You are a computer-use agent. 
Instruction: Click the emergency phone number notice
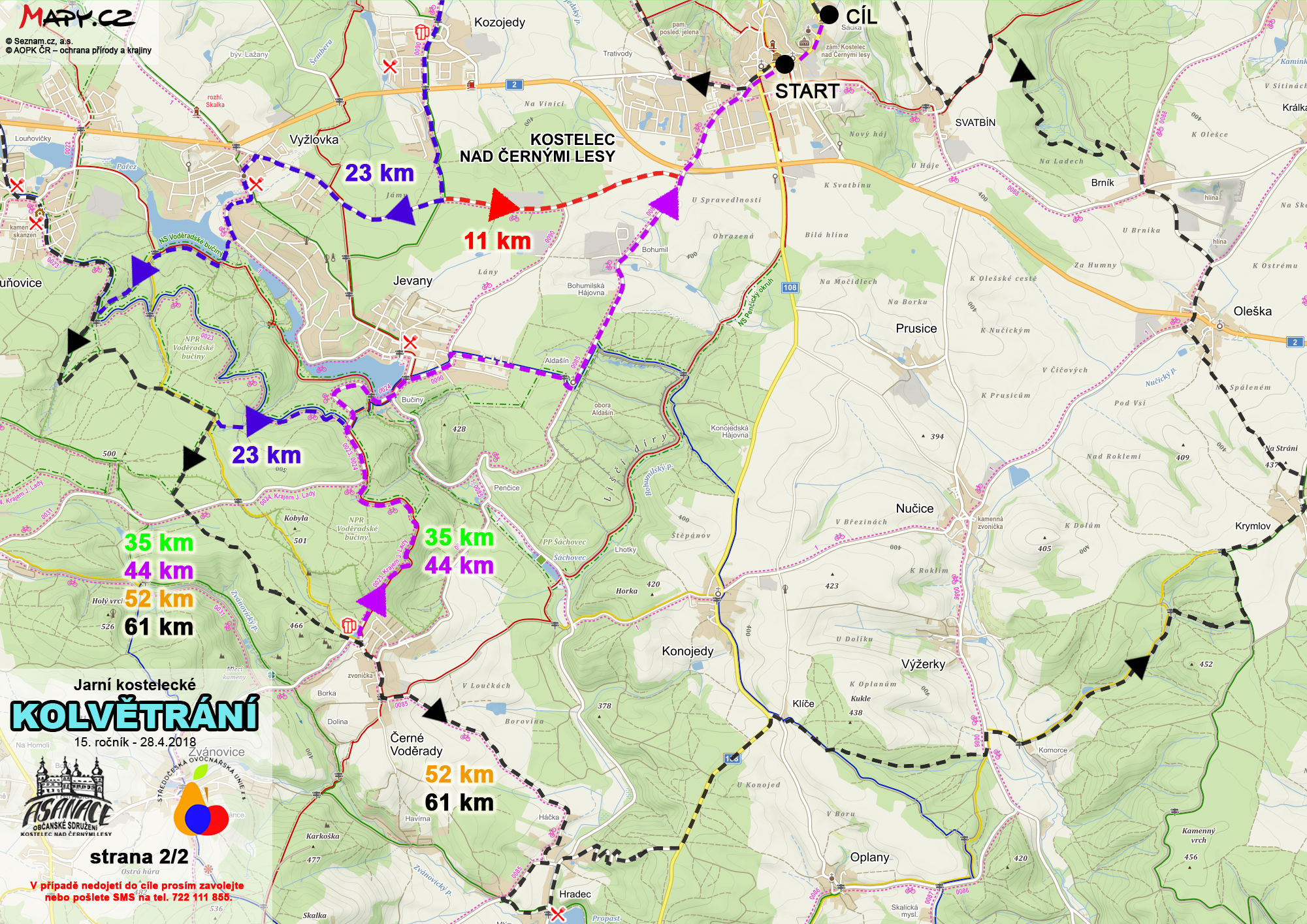pos(137,891)
